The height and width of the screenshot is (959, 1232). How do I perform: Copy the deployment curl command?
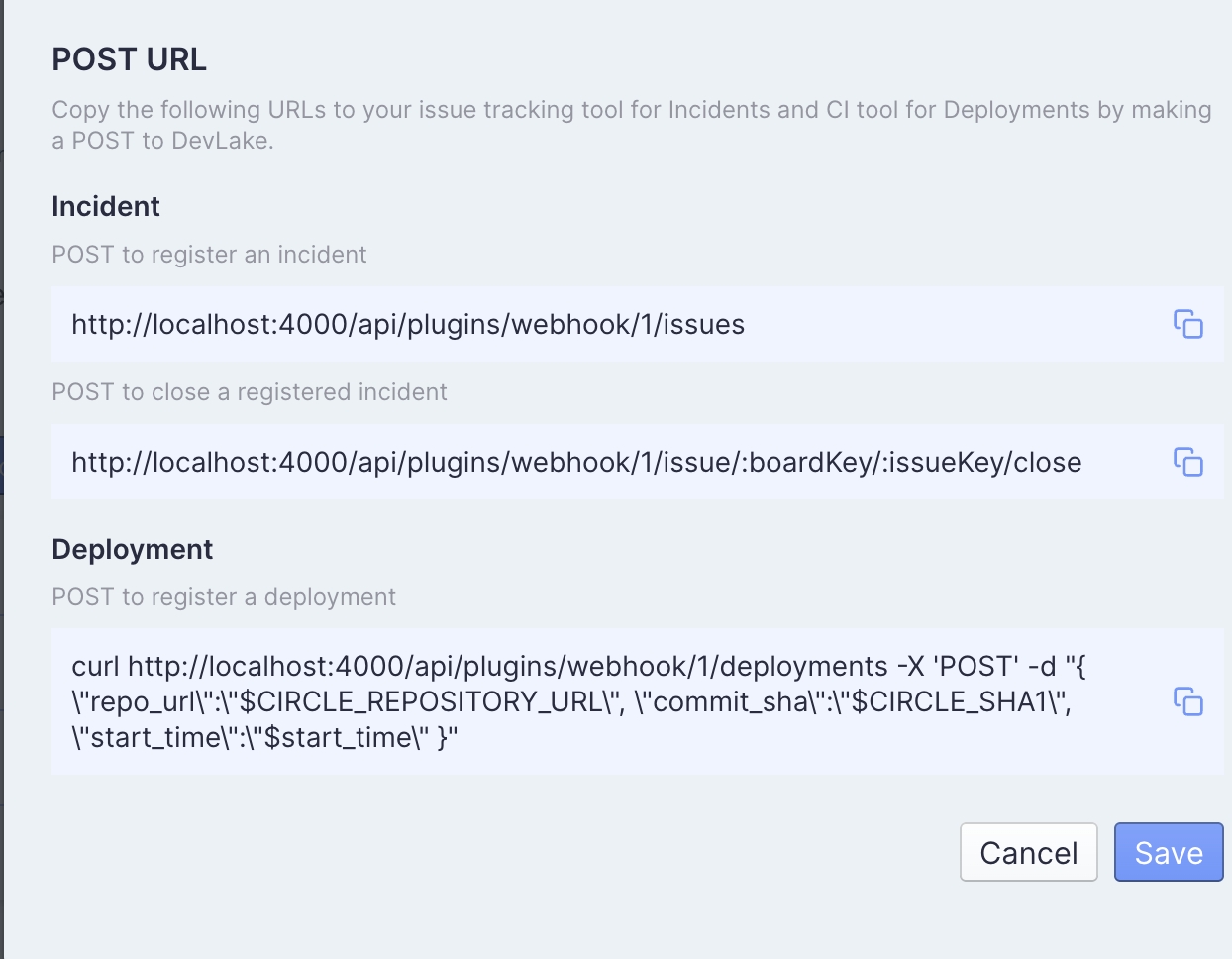tap(1187, 701)
